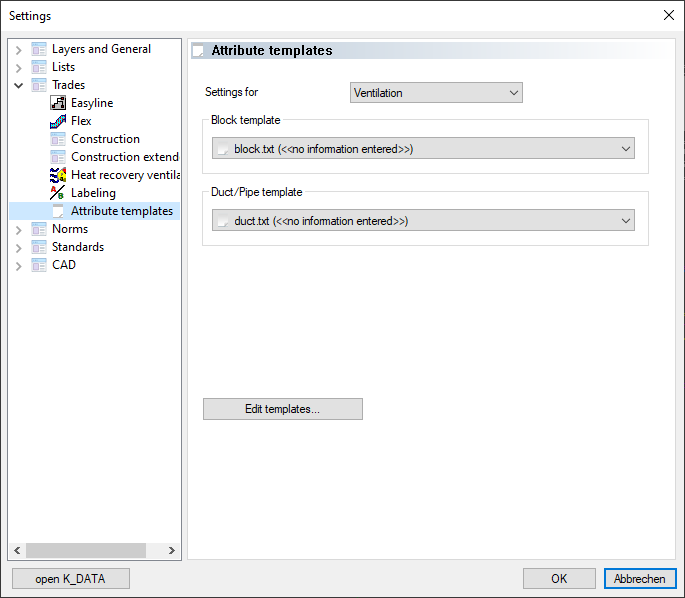Expand the Standards node
Screen dimensions: 685x598
pos(18,248)
